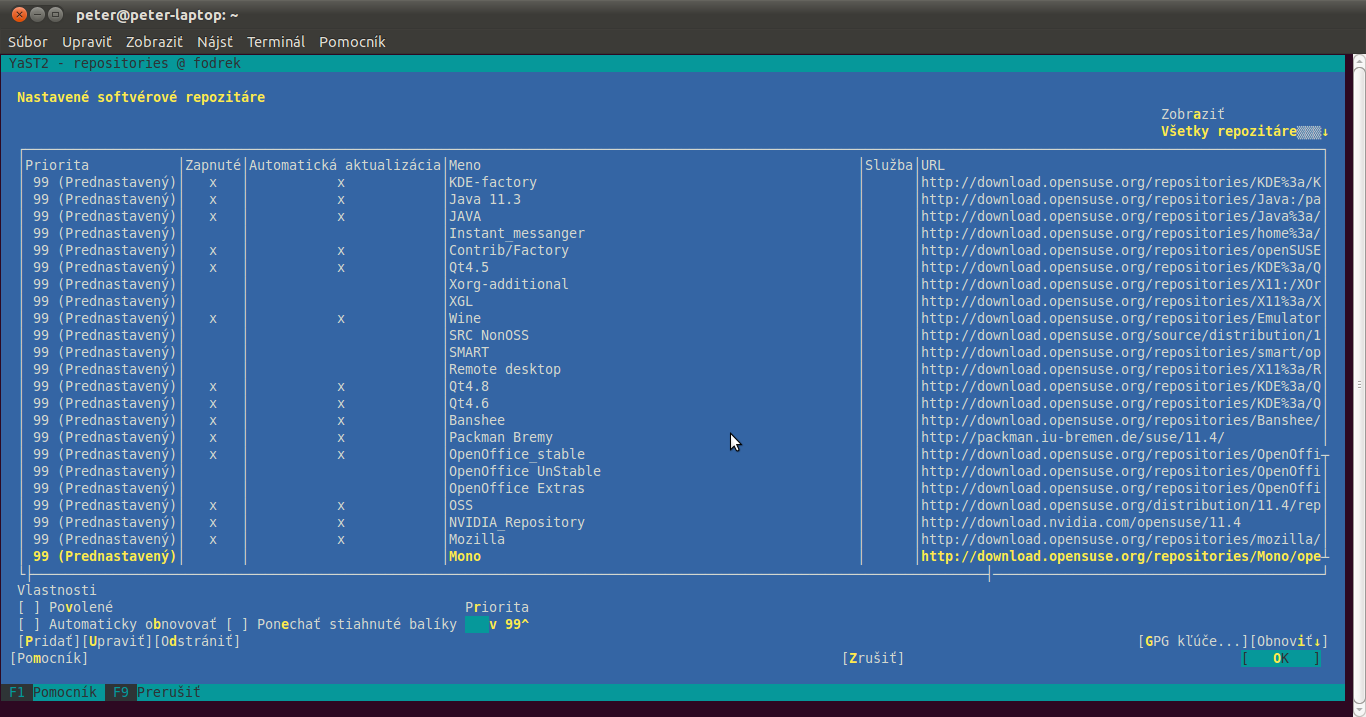Select the OpenOffice UnStable repository

click(525, 471)
